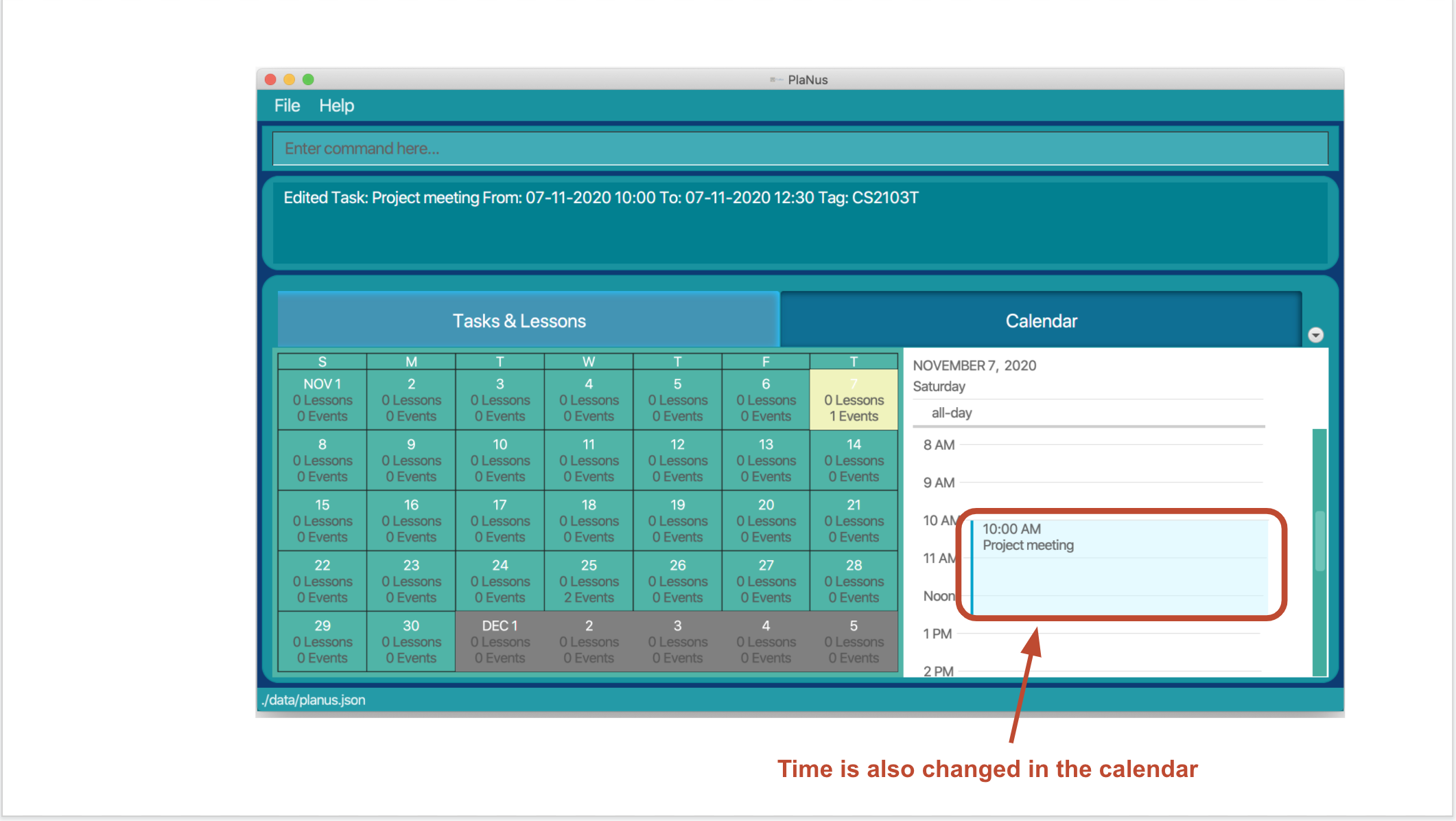1456x821 pixels.
Task: Select the DEC 1 calendar cell
Action: click(x=500, y=641)
